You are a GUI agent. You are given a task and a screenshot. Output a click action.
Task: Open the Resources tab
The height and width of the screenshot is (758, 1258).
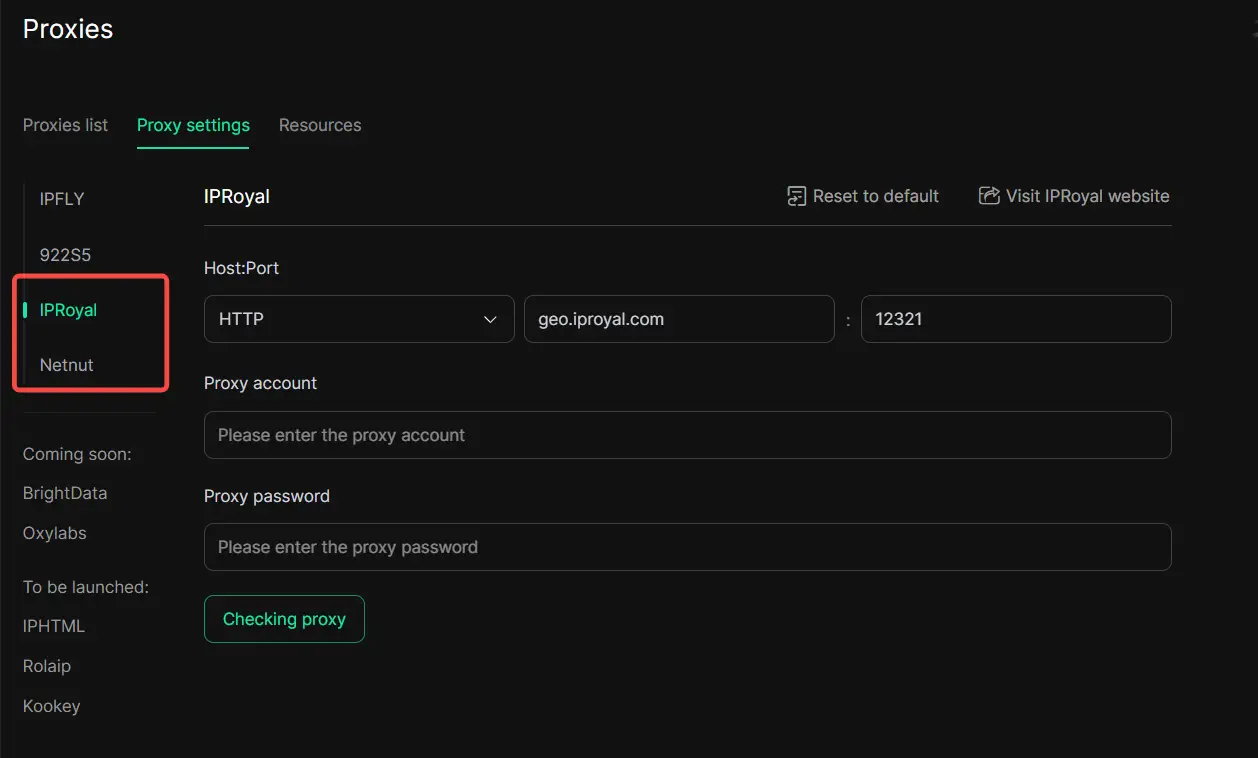point(320,125)
